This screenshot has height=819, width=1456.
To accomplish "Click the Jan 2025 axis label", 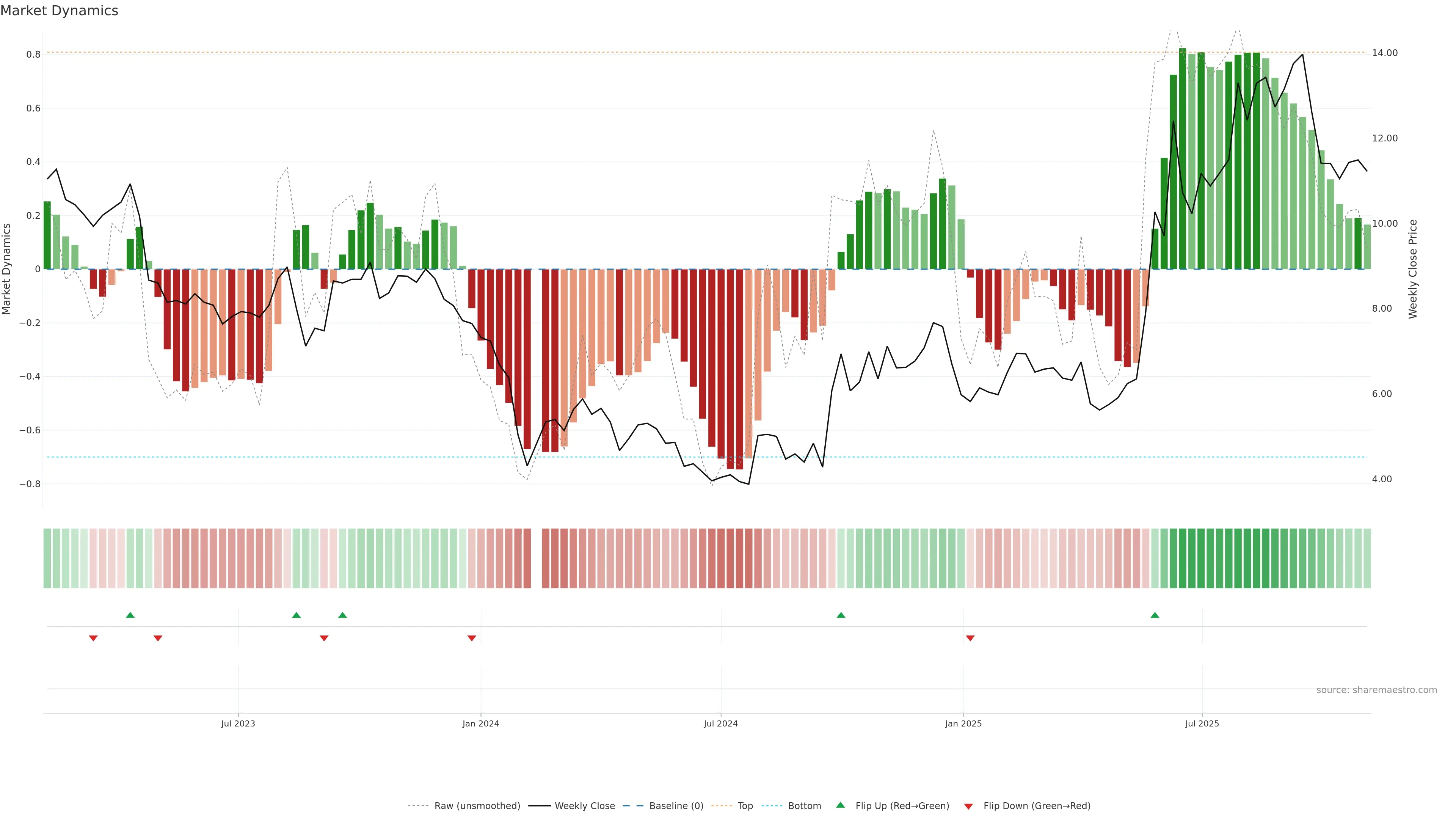I will [963, 723].
